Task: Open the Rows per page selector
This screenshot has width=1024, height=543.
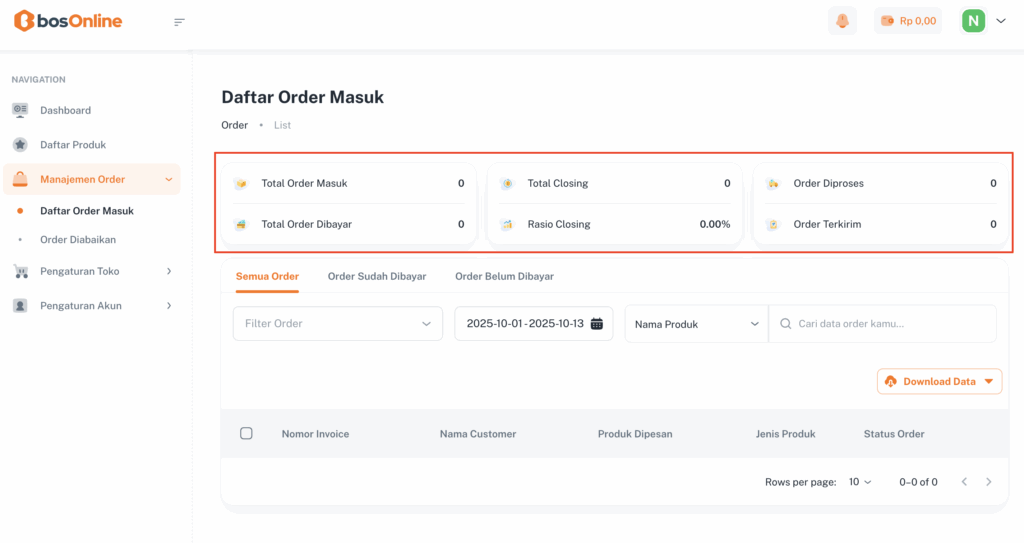Action: pos(860,482)
